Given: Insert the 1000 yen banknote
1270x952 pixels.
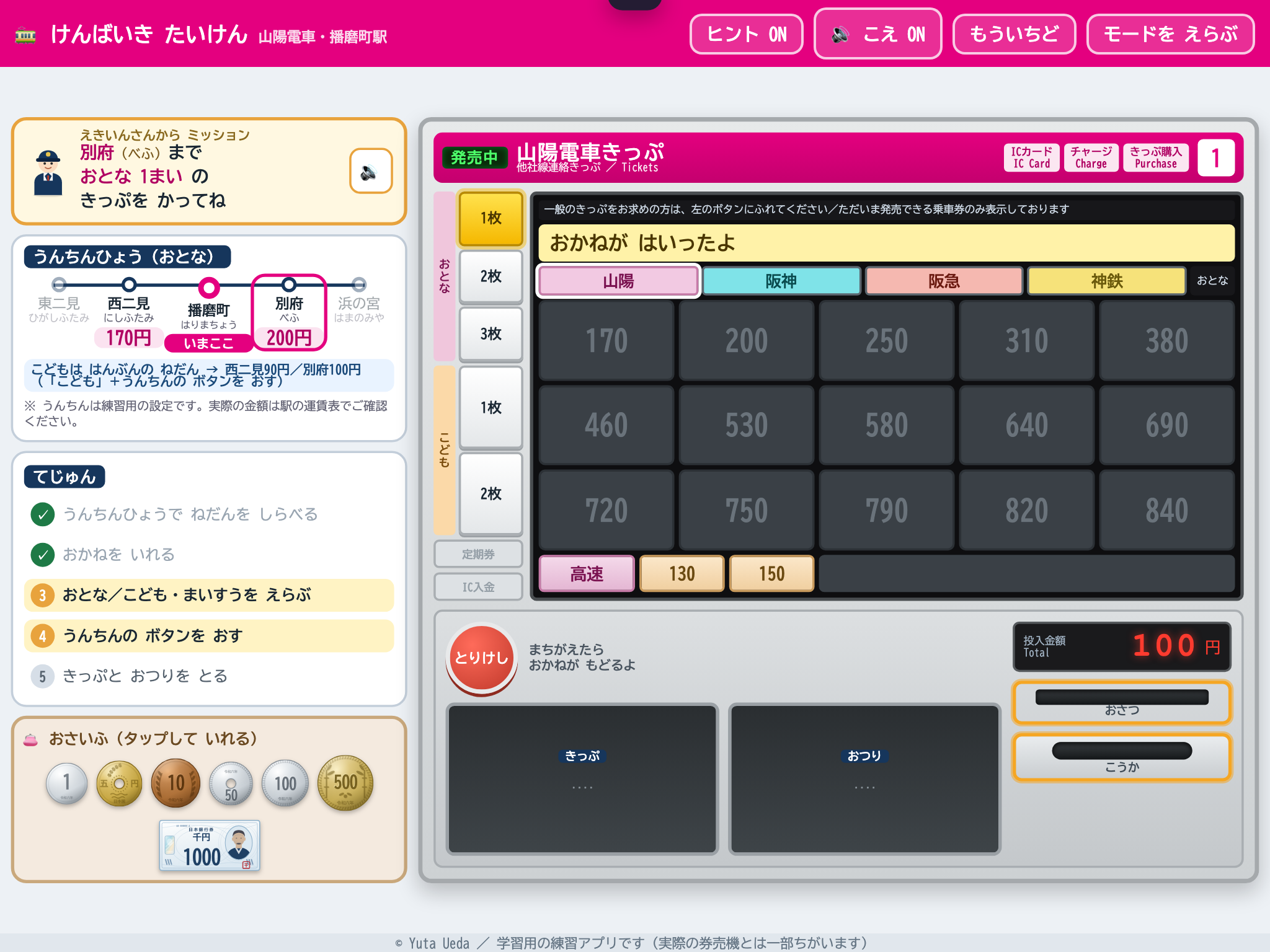Looking at the screenshot, I should coord(210,846).
